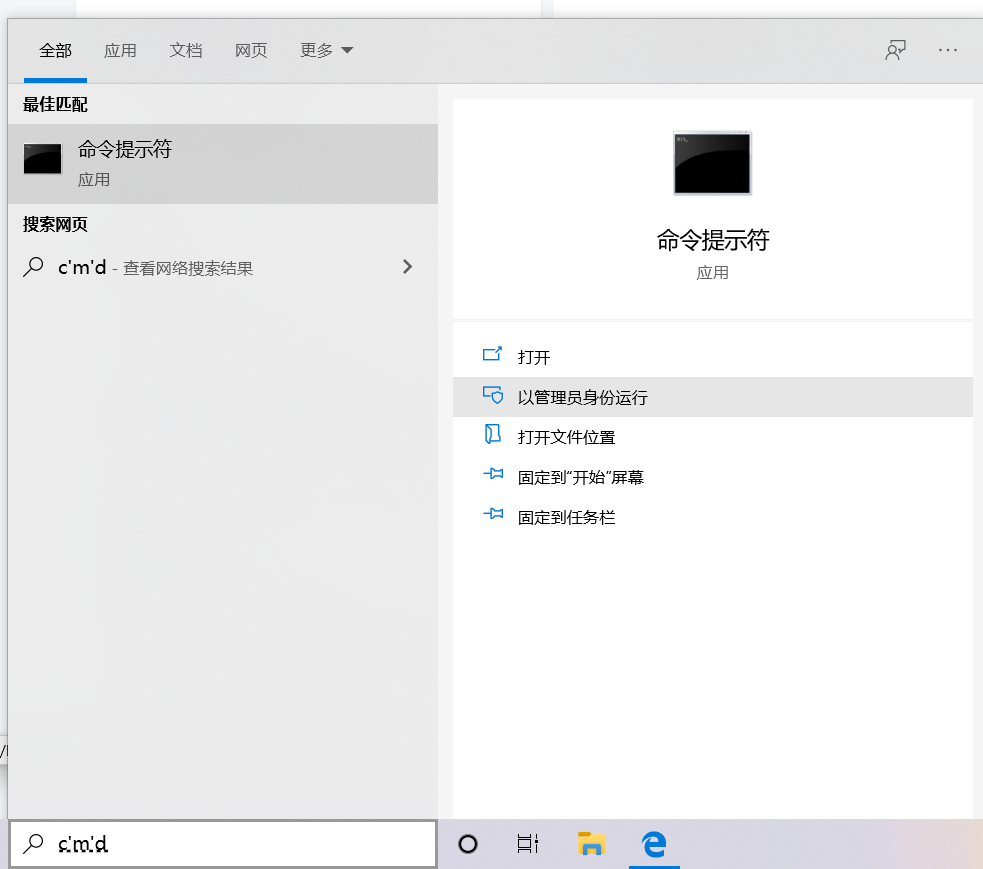Image resolution: width=983 pixels, height=869 pixels.
Task: Click the large 命令提示符 preview thumbnail
Action: pos(712,163)
